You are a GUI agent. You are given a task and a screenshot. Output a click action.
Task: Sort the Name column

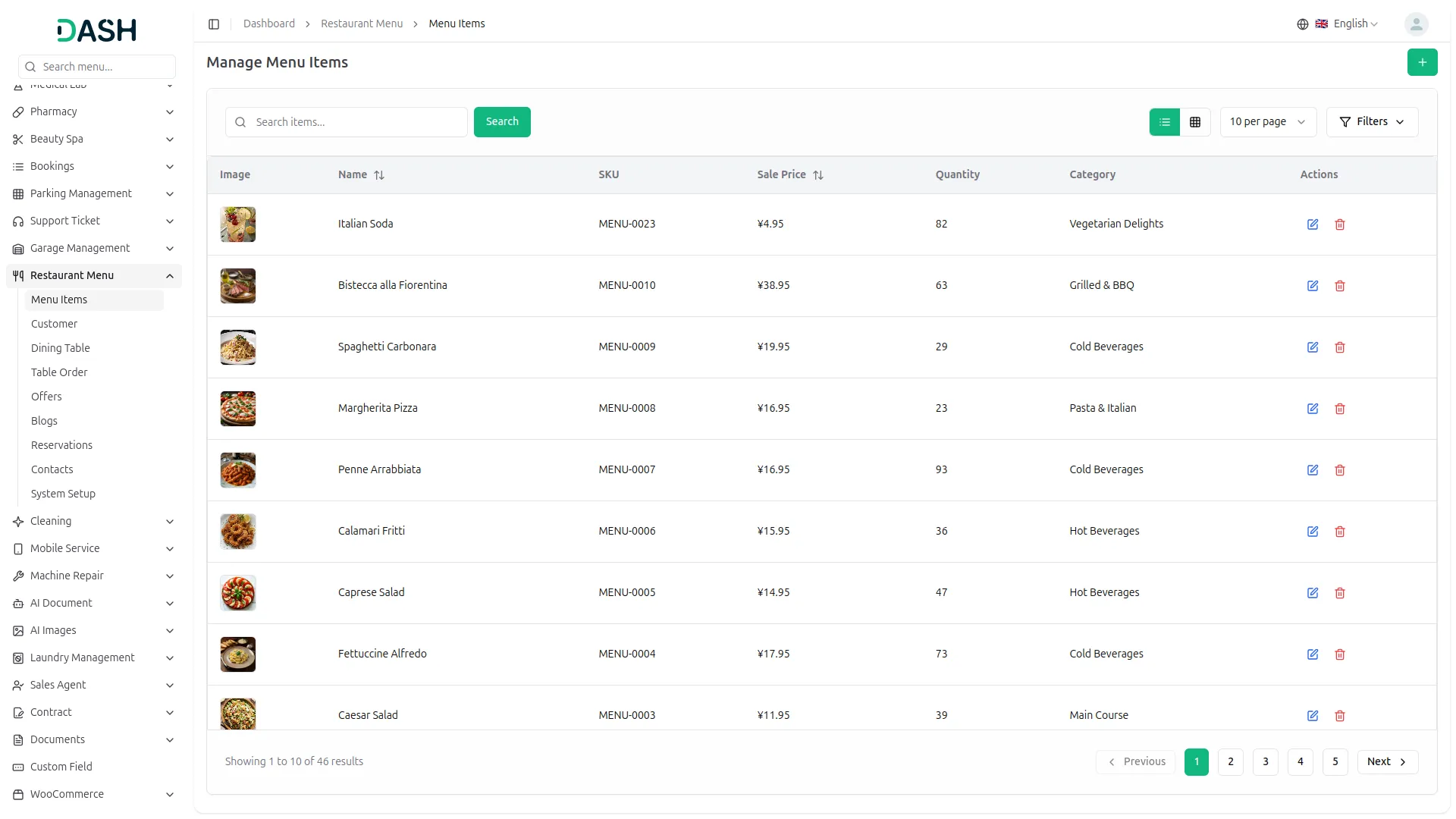[x=379, y=175]
